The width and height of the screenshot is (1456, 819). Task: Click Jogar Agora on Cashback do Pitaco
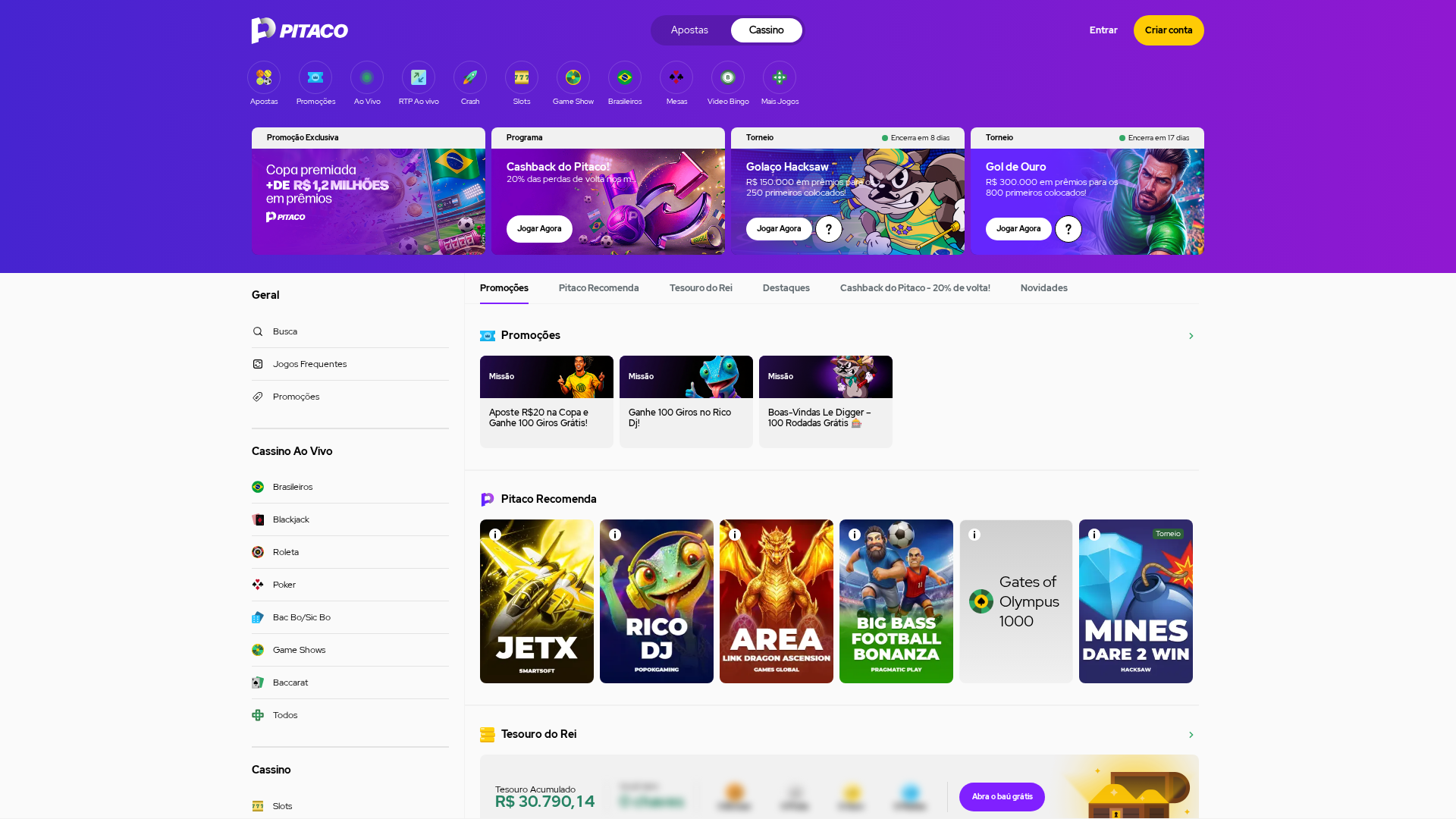[539, 229]
